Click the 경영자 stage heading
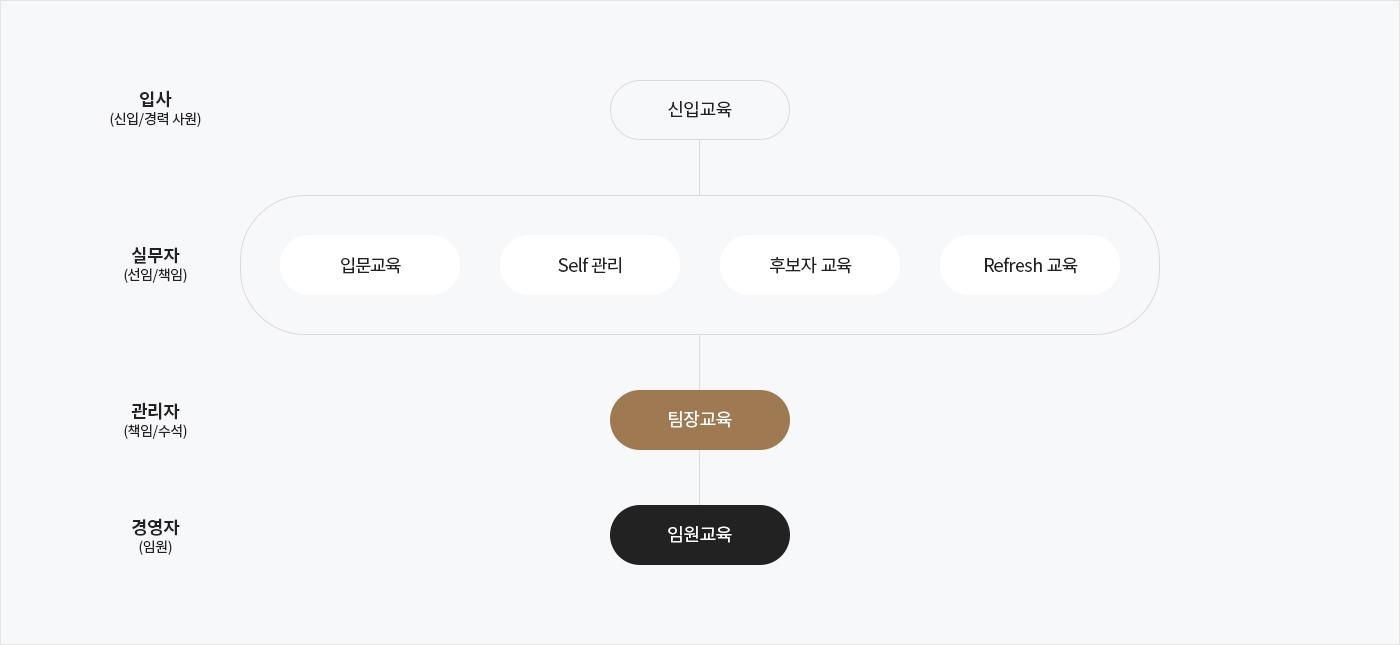 [155, 527]
